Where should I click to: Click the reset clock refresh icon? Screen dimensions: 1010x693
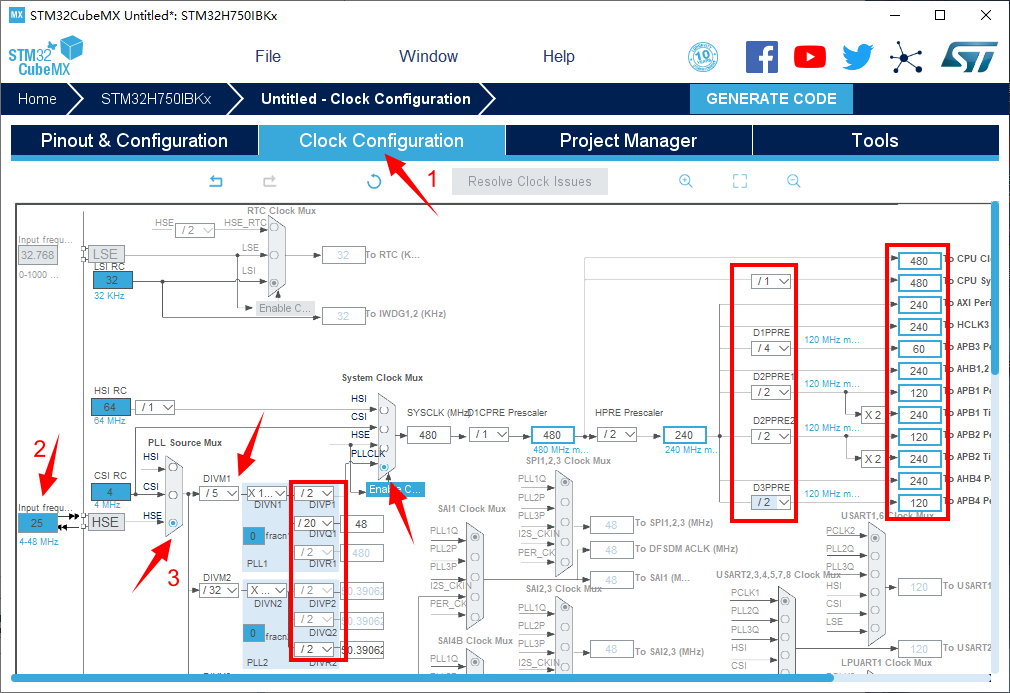click(374, 181)
